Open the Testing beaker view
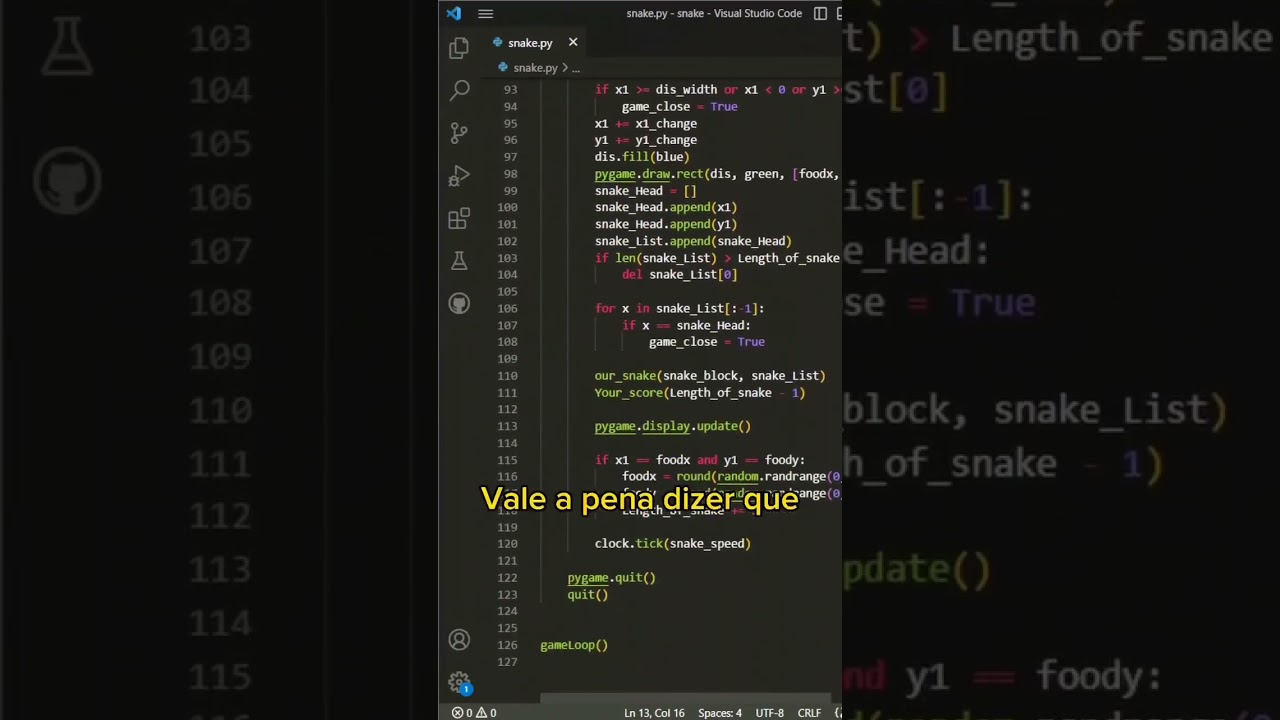This screenshot has width=1280, height=720. tap(459, 261)
